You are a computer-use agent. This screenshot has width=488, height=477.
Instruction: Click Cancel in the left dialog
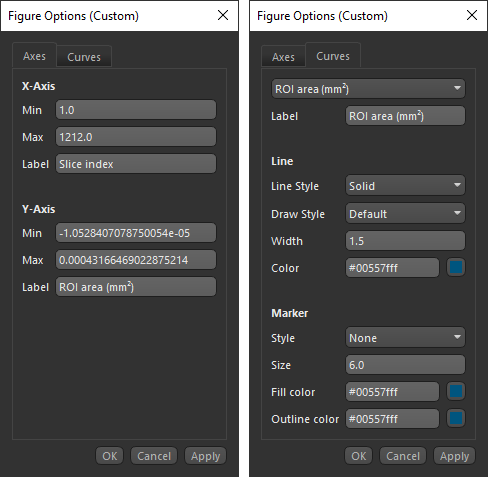154,456
